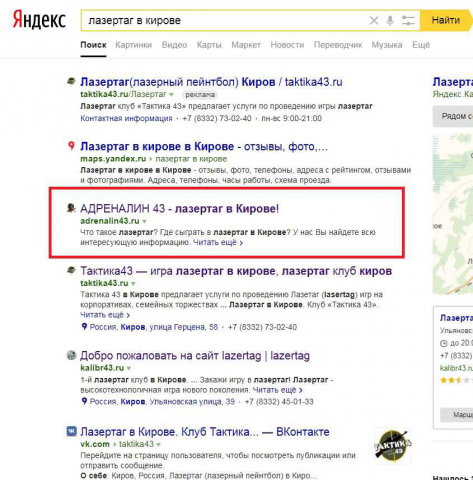Open Лазертаг в Кирове. Клуб Тактика ВКонтакте result

(205, 432)
